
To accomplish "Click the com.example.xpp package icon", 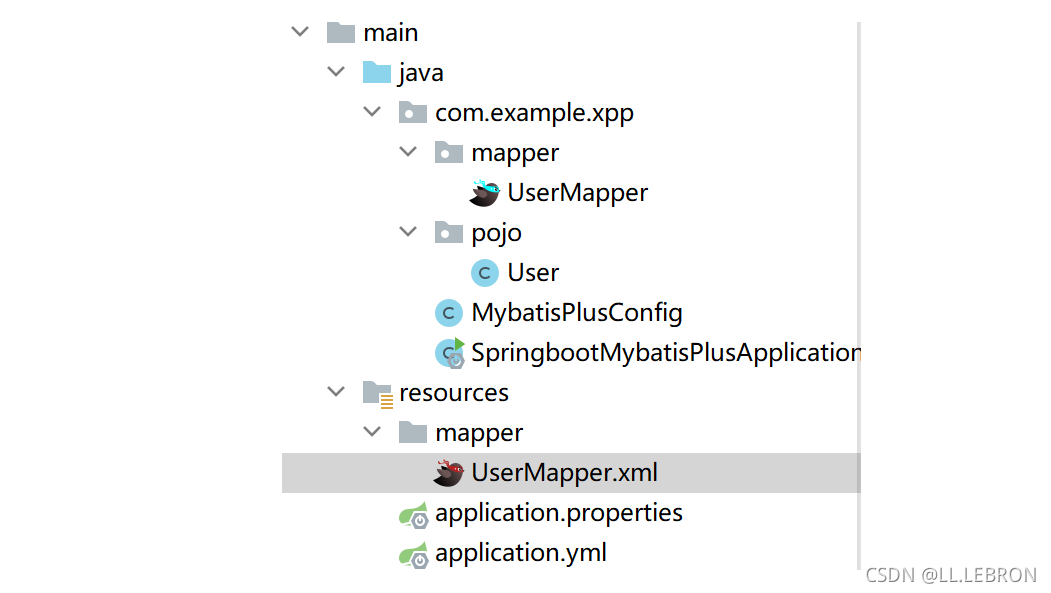I will point(413,113).
